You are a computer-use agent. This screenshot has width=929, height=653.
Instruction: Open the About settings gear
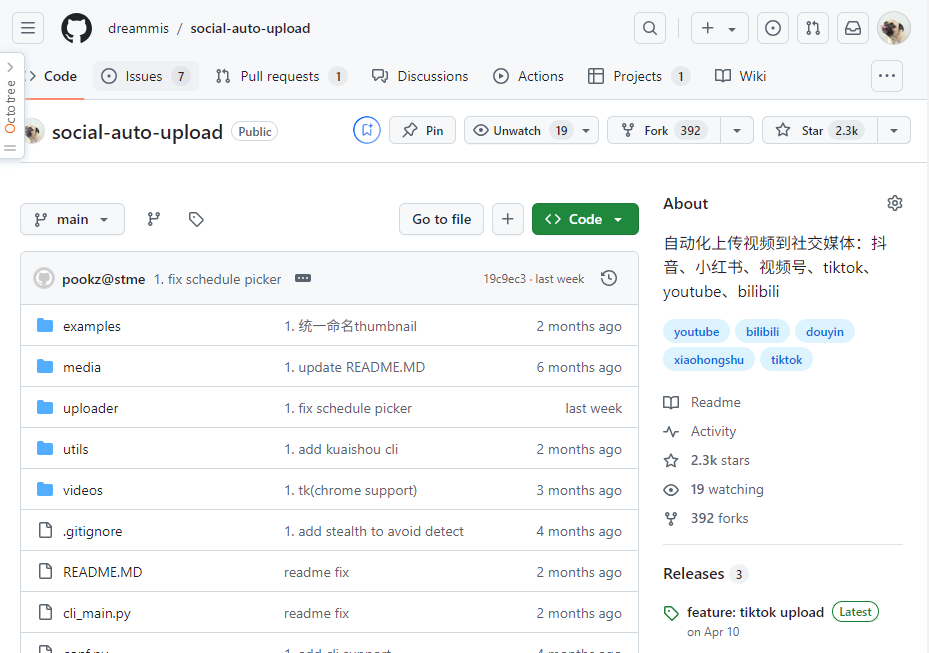[x=894, y=203]
